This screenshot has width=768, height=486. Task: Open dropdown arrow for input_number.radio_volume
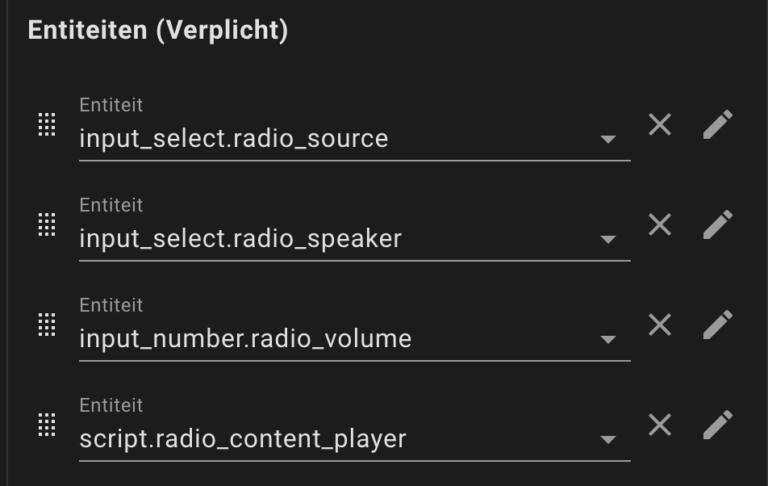point(608,340)
